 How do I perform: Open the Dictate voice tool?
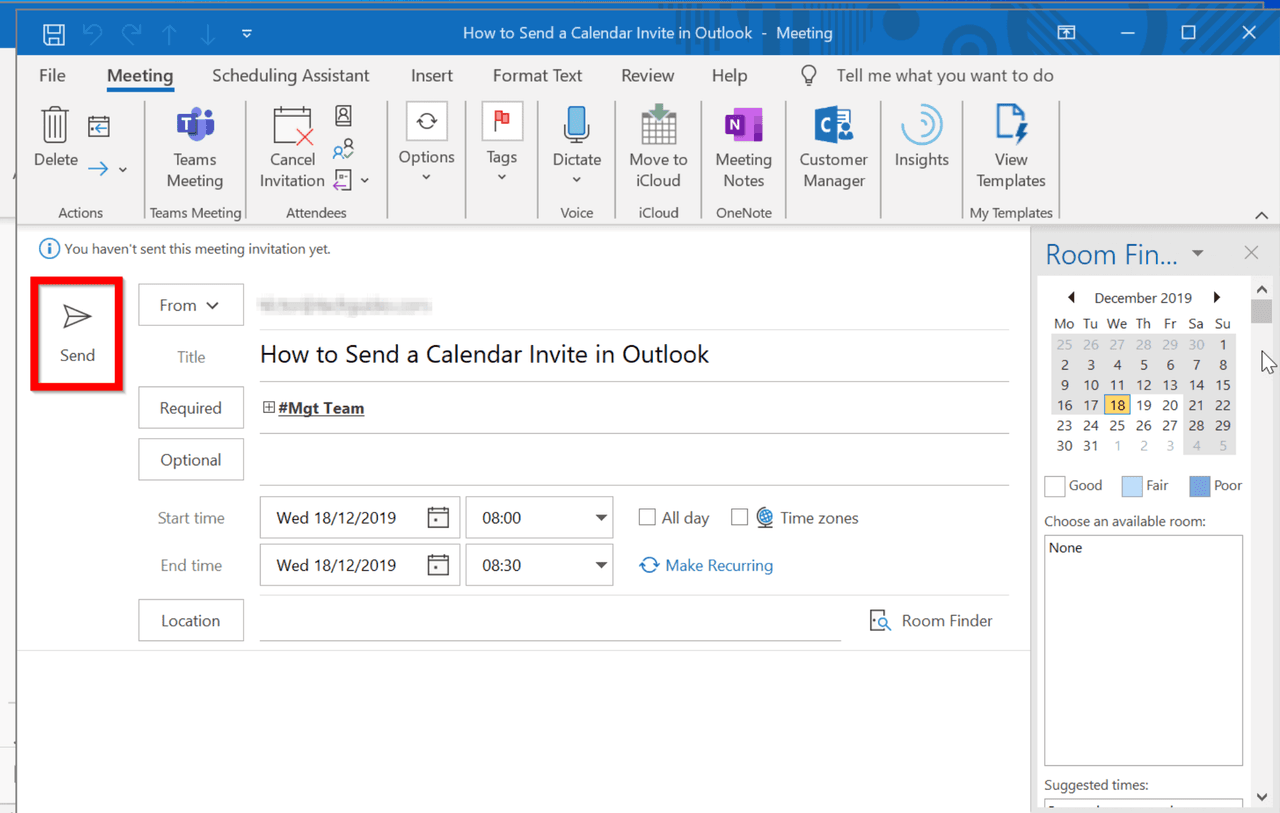576,148
